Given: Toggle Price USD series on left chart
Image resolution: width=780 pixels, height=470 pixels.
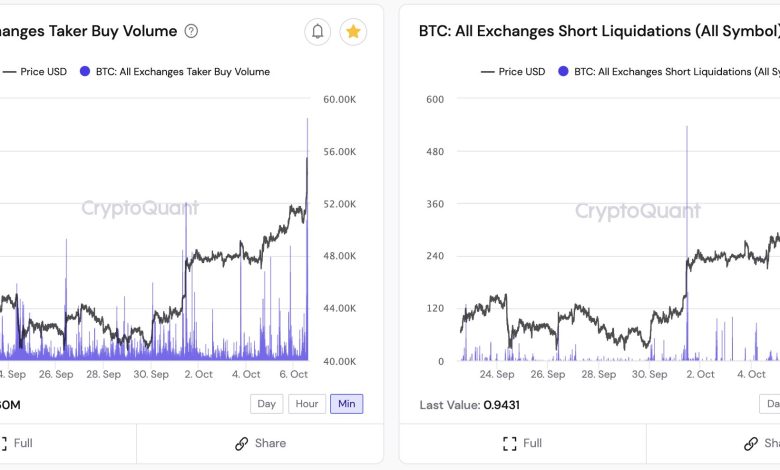Looking at the screenshot, I should (x=43, y=72).
